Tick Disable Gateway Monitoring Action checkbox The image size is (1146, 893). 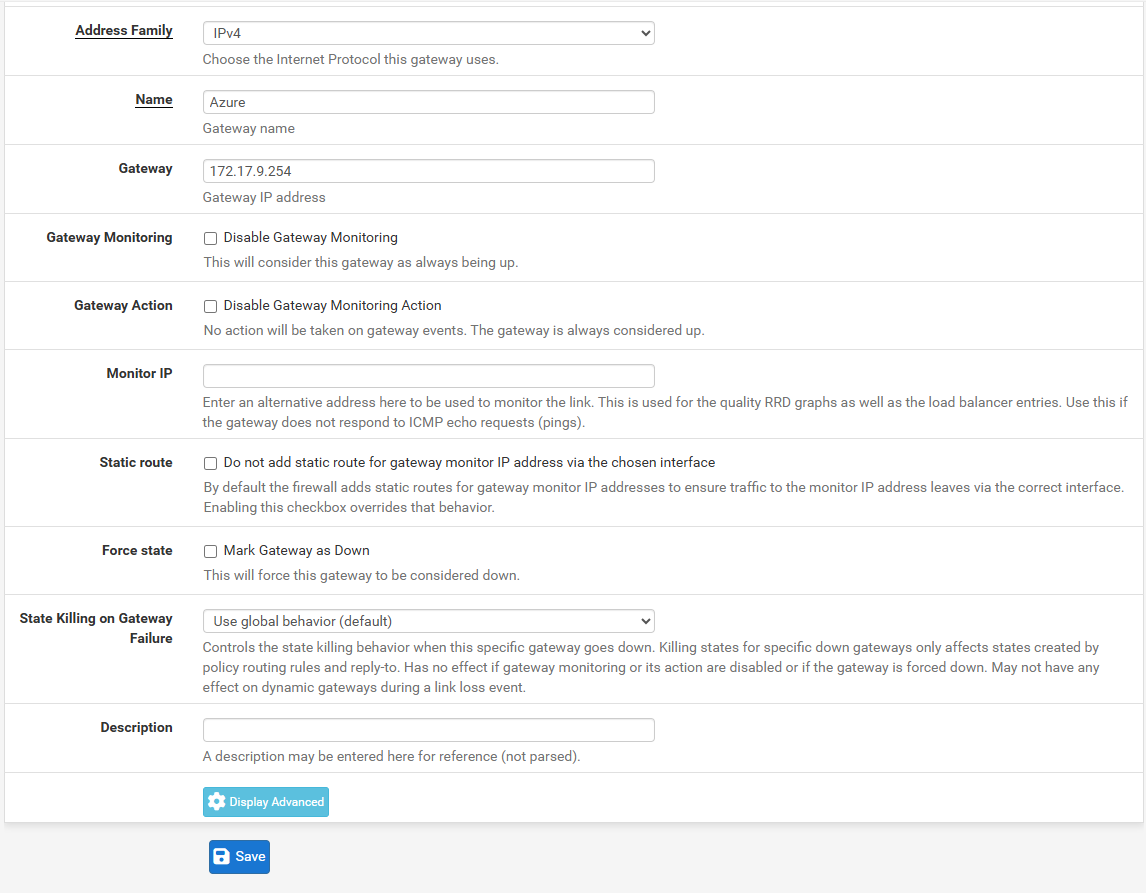(x=210, y=306)
